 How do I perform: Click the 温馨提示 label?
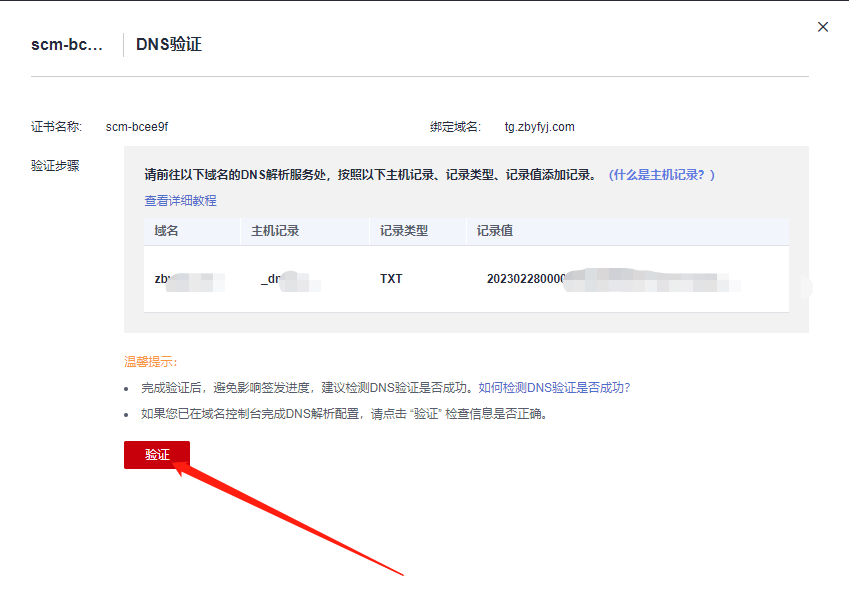pos(151,362)
